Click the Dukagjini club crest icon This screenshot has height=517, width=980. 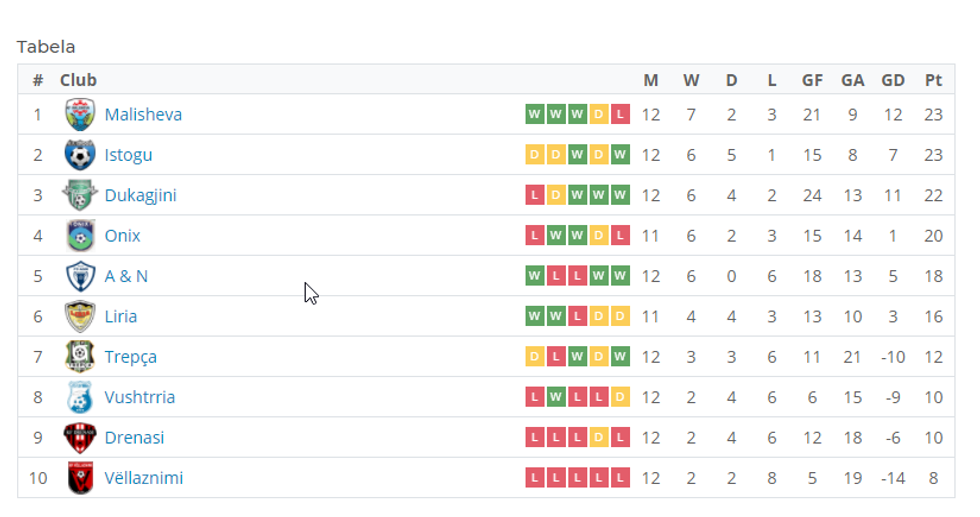80,195
